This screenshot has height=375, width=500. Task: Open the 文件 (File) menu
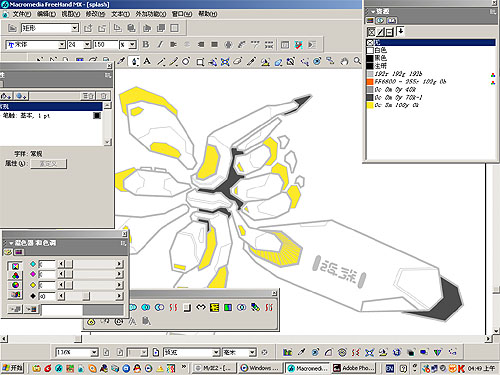[x=21, y=14]
